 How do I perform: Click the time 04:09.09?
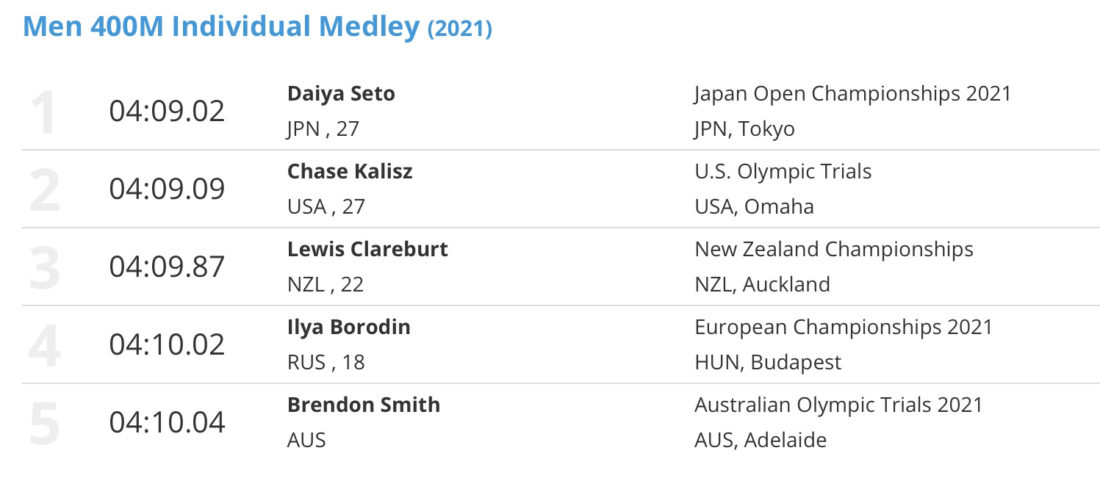click(x=167, y=190)
